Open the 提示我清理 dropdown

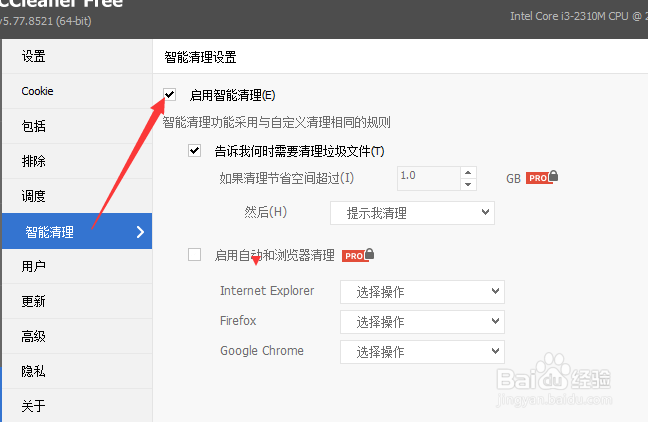point(412,213)
